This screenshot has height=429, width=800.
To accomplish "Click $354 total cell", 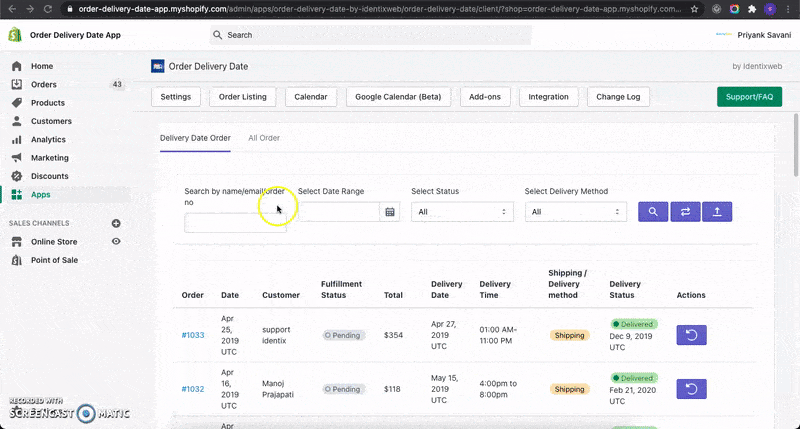I will click(x=393, y=335).
